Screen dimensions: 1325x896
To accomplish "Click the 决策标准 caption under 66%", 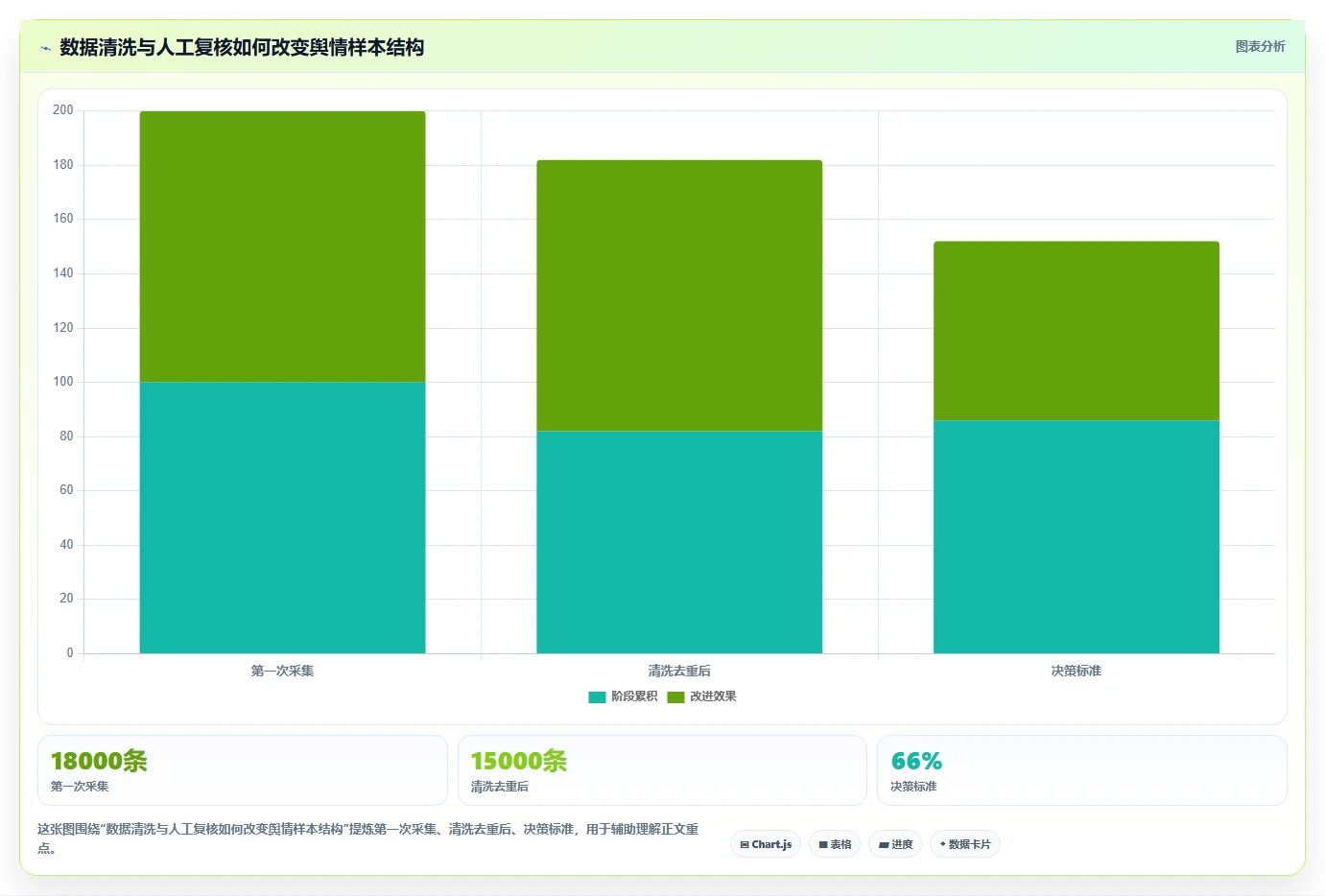I will click(x=913, y=787).
